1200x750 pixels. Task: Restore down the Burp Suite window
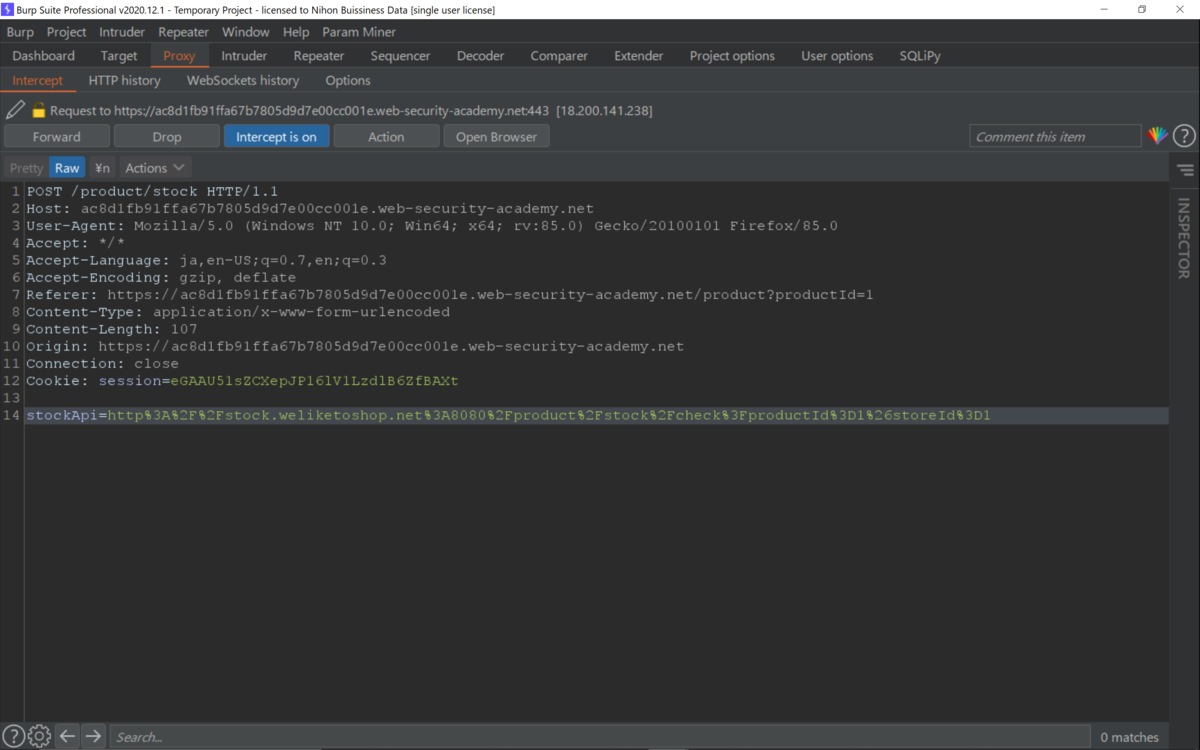pos(1142,9)
